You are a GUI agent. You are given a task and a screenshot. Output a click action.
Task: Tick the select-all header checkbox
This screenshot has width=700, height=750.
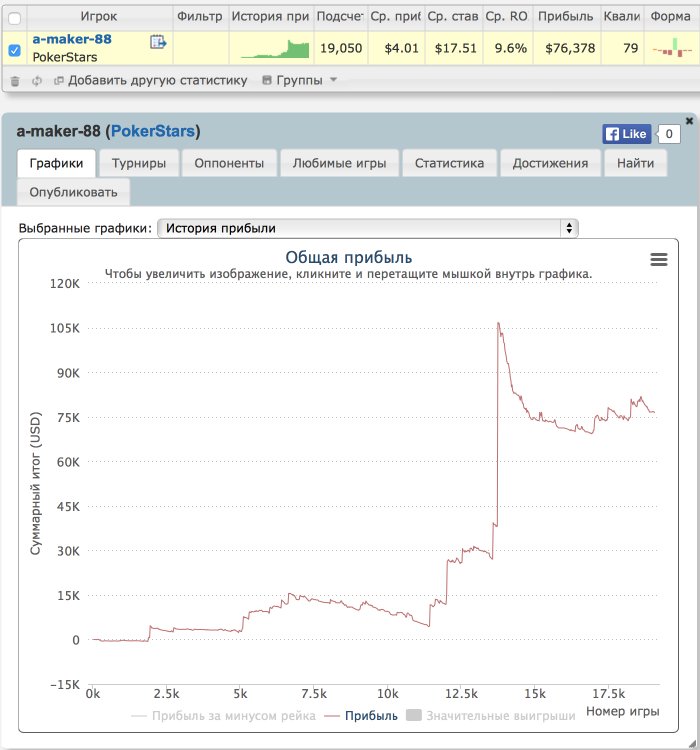click(15, 18)
